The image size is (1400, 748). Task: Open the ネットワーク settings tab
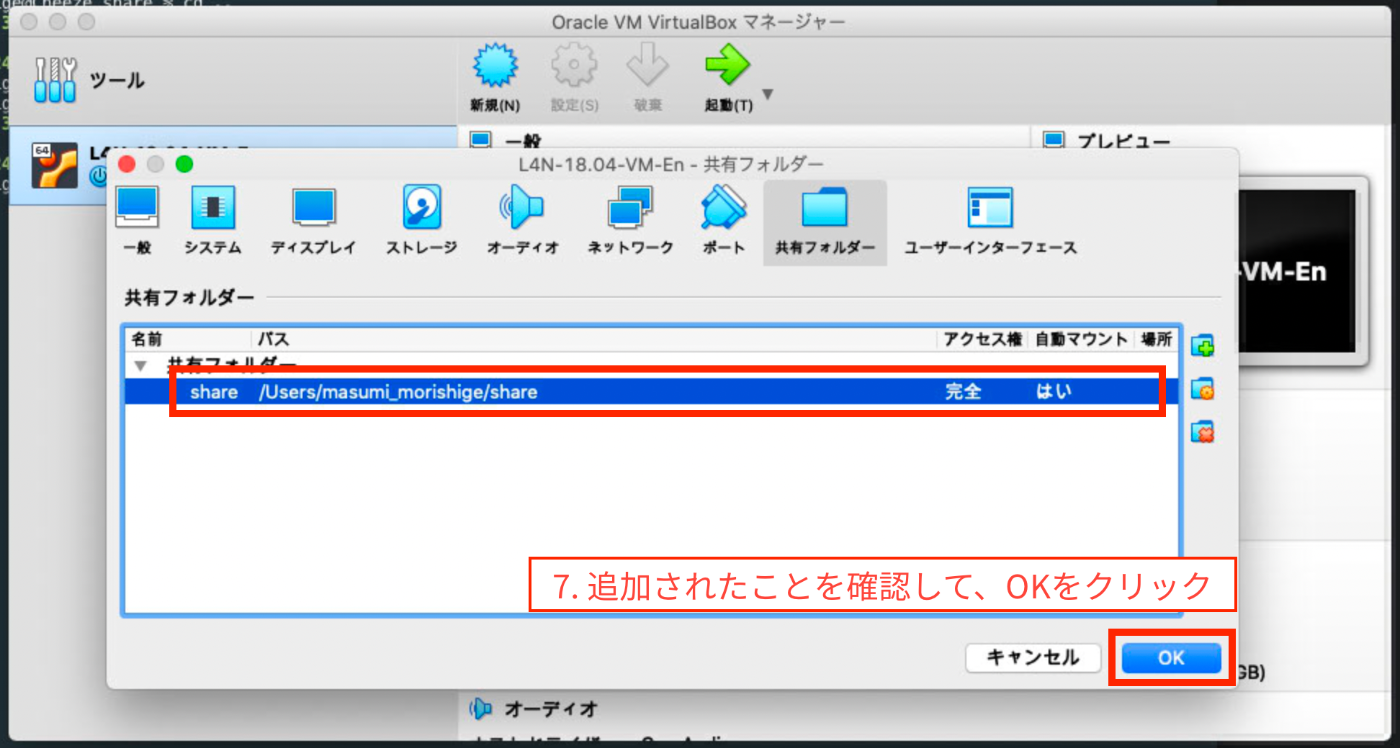630,221
